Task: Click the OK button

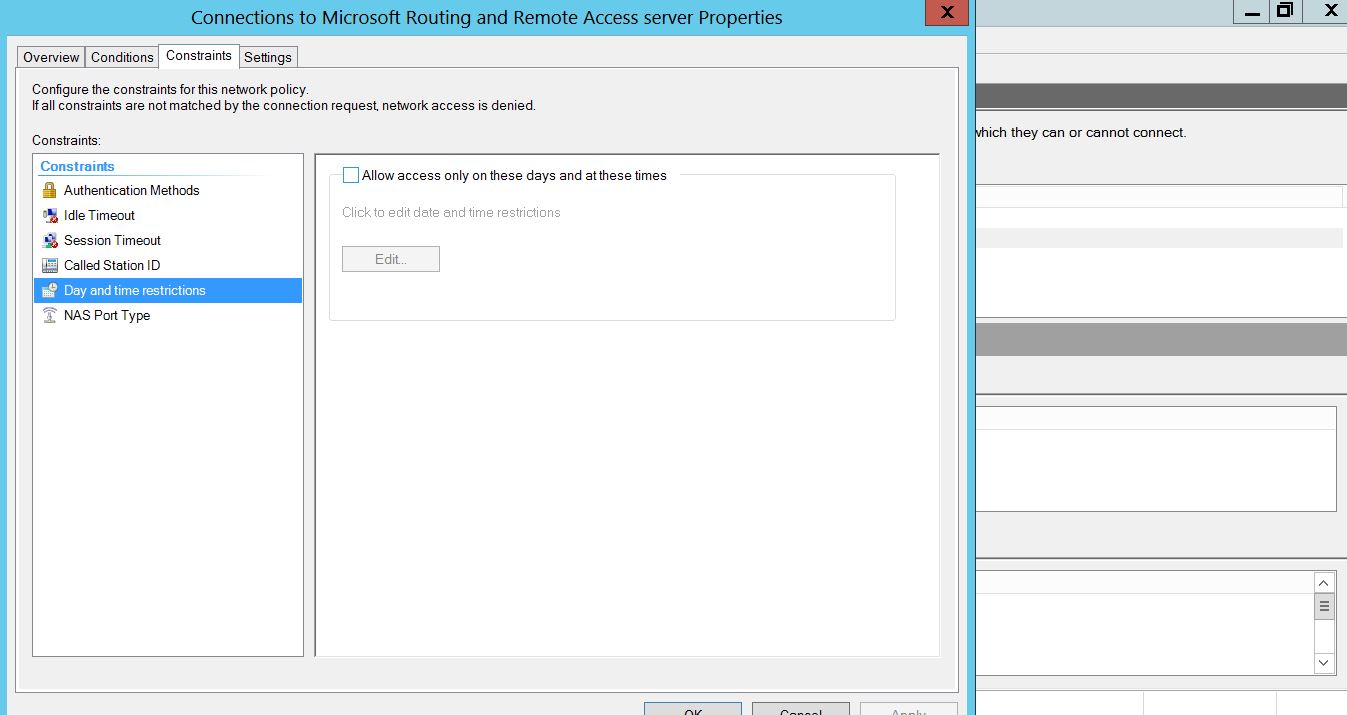Action: (692, 709)
